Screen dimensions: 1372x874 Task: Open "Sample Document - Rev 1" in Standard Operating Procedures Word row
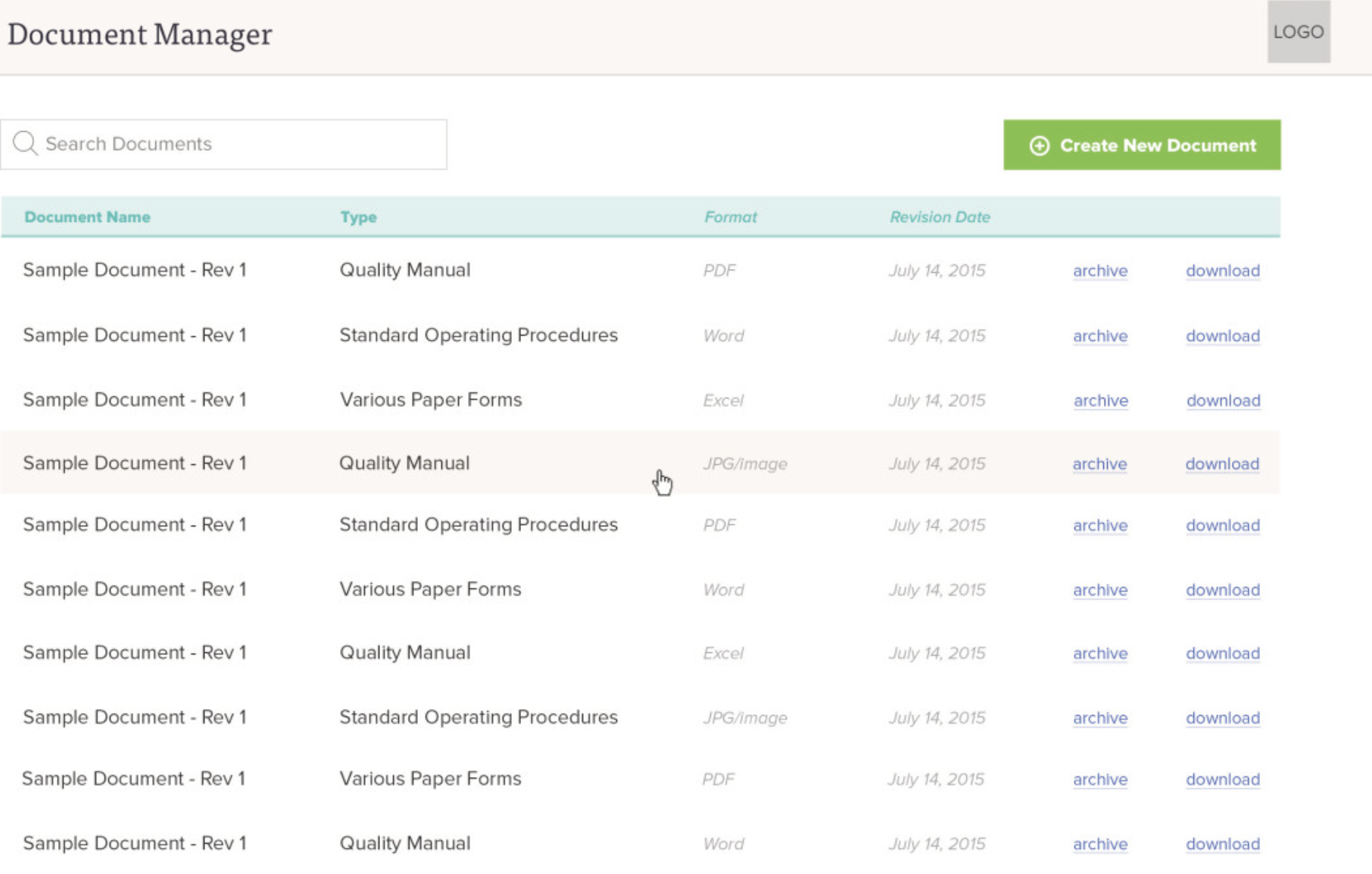(x=135, y=336)
